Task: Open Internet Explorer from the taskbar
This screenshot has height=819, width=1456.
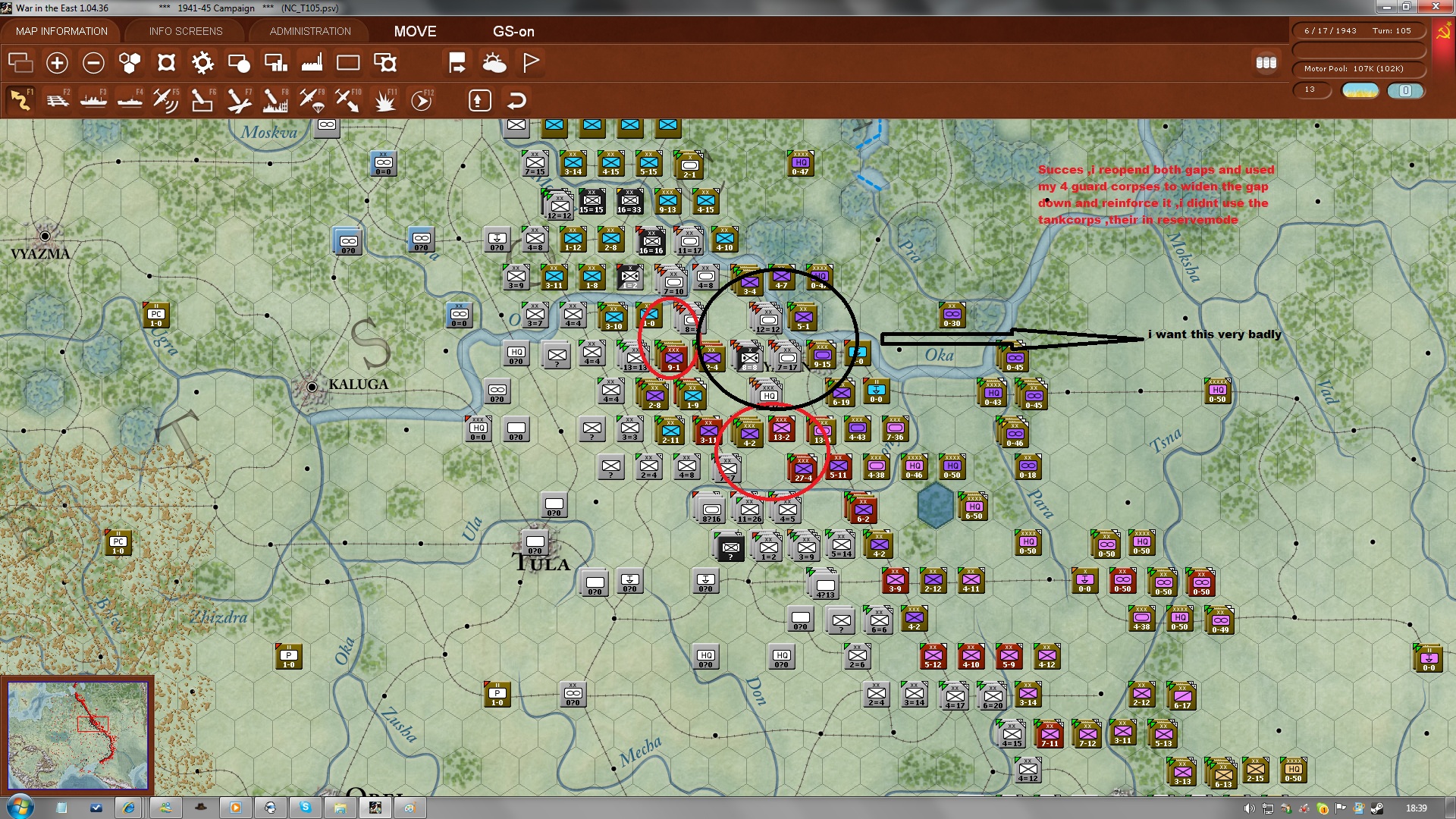Action: click(129, 808)
